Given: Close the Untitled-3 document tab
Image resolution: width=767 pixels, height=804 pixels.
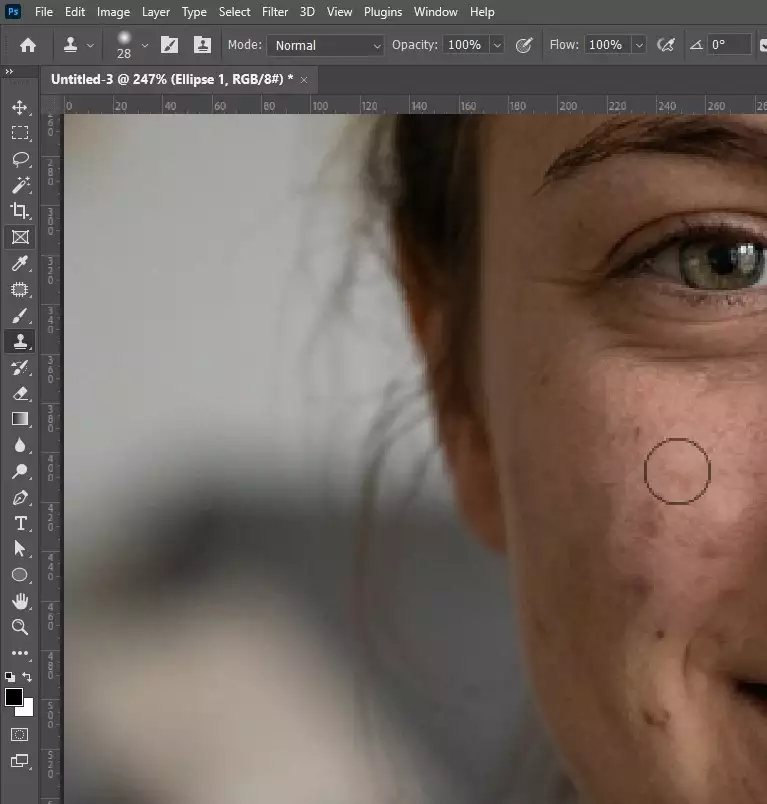Looking at the screenshot, I should click(304, 80).
